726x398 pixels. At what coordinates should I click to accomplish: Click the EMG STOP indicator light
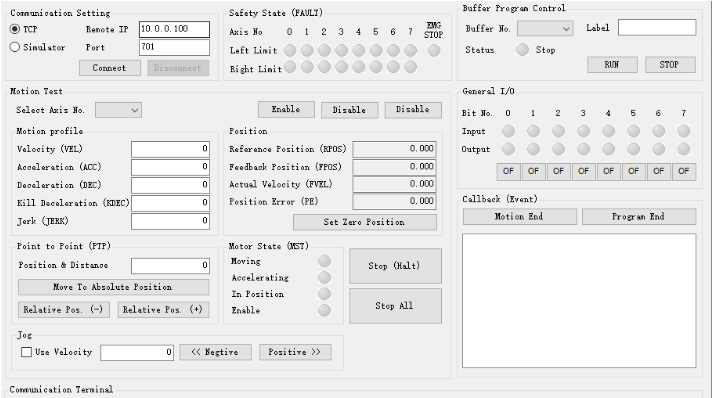[x=434, y=50]
